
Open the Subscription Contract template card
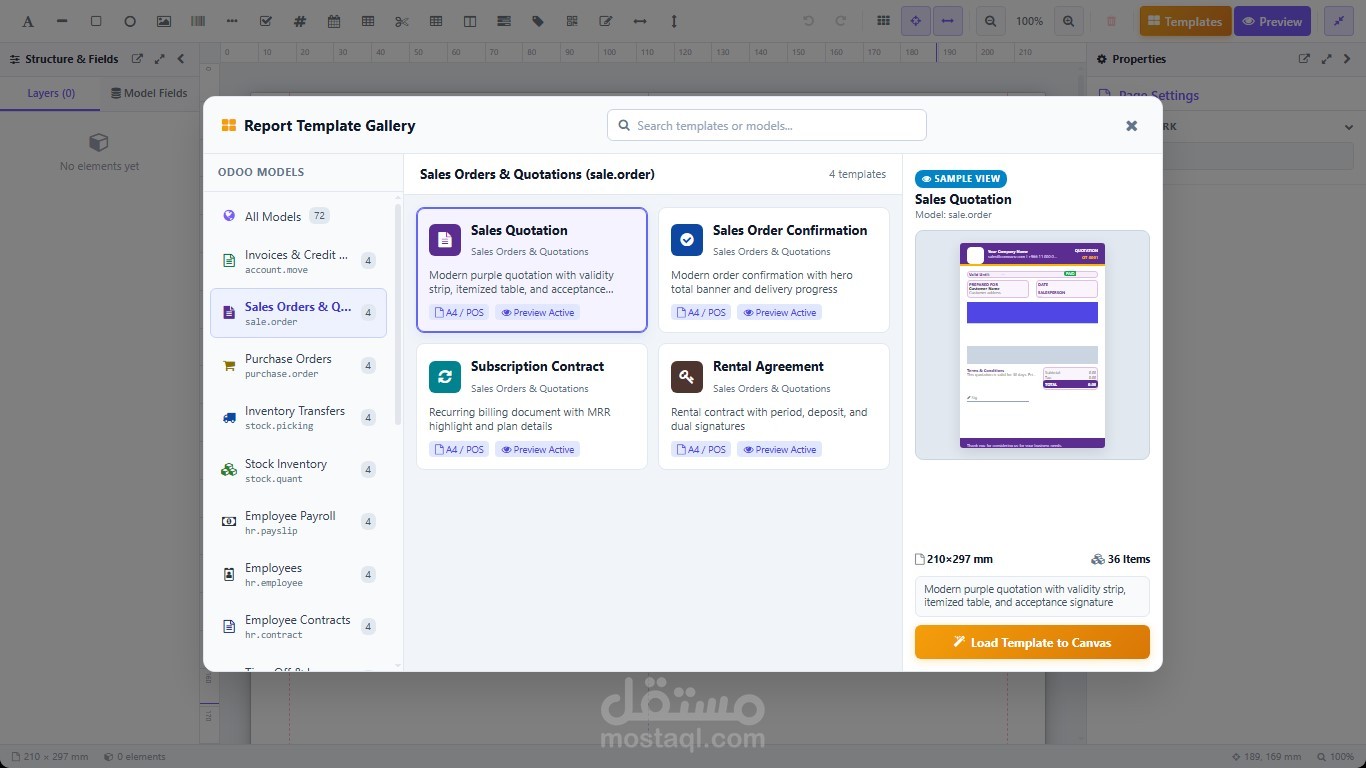pos(532,406)
